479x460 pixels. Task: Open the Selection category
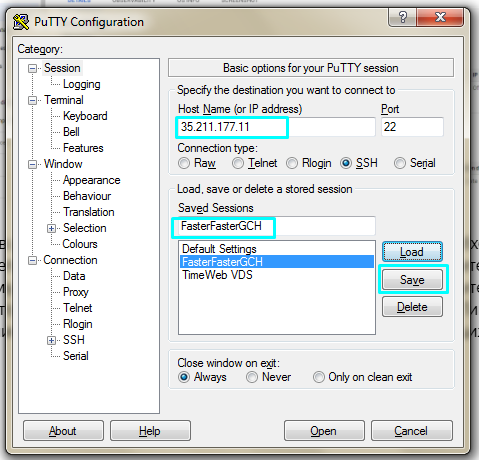(x=85, y=228)
